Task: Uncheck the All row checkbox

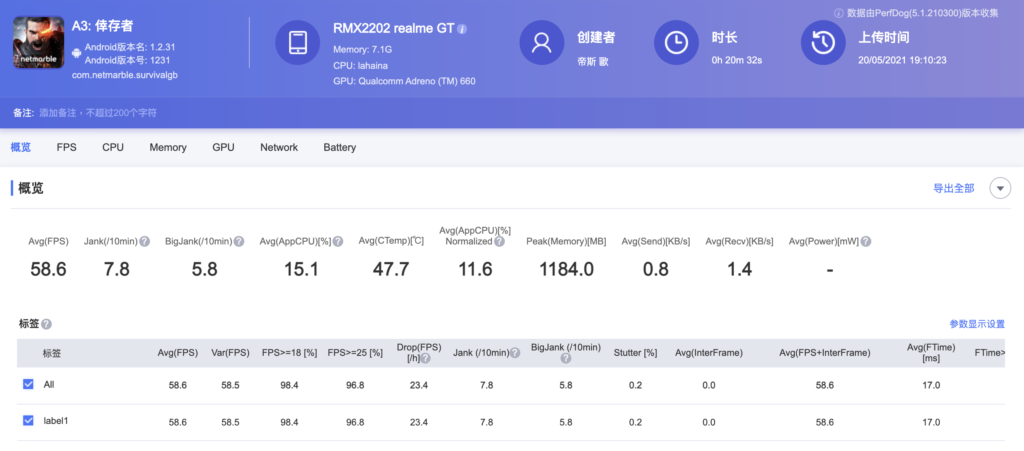Action: (x=28, y=384)
